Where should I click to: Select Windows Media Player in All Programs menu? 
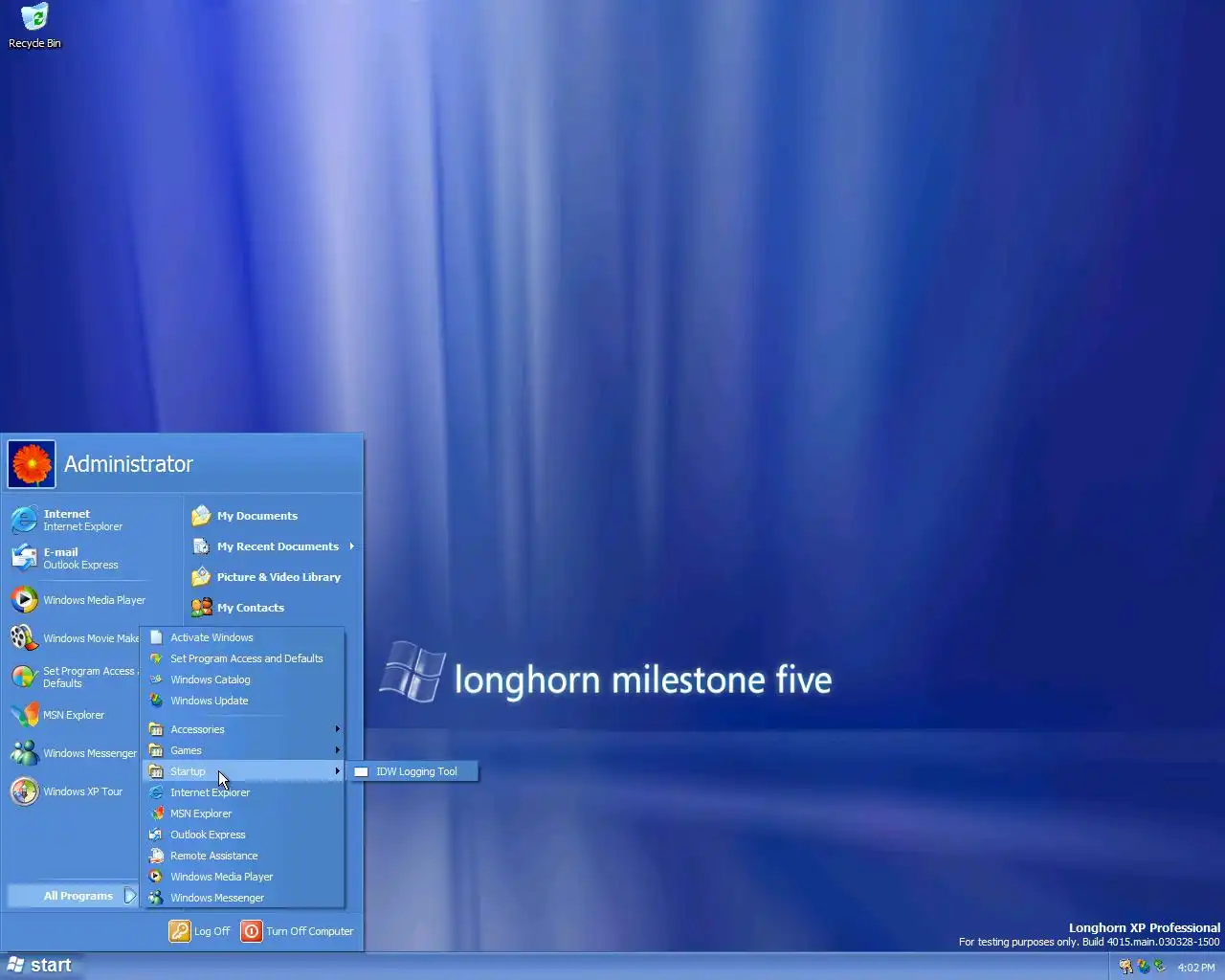tap(243, 877)
